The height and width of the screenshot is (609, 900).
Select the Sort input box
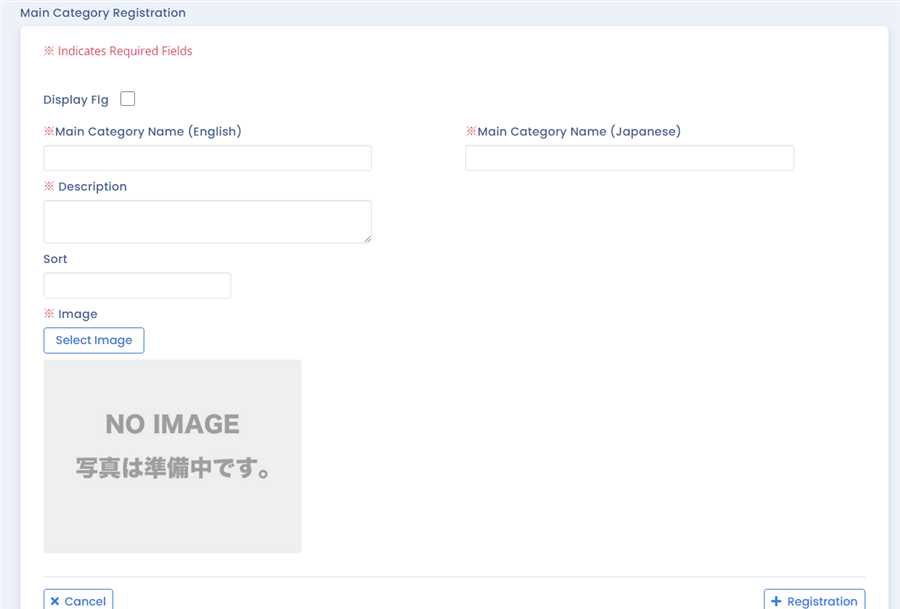pos(137,285)
